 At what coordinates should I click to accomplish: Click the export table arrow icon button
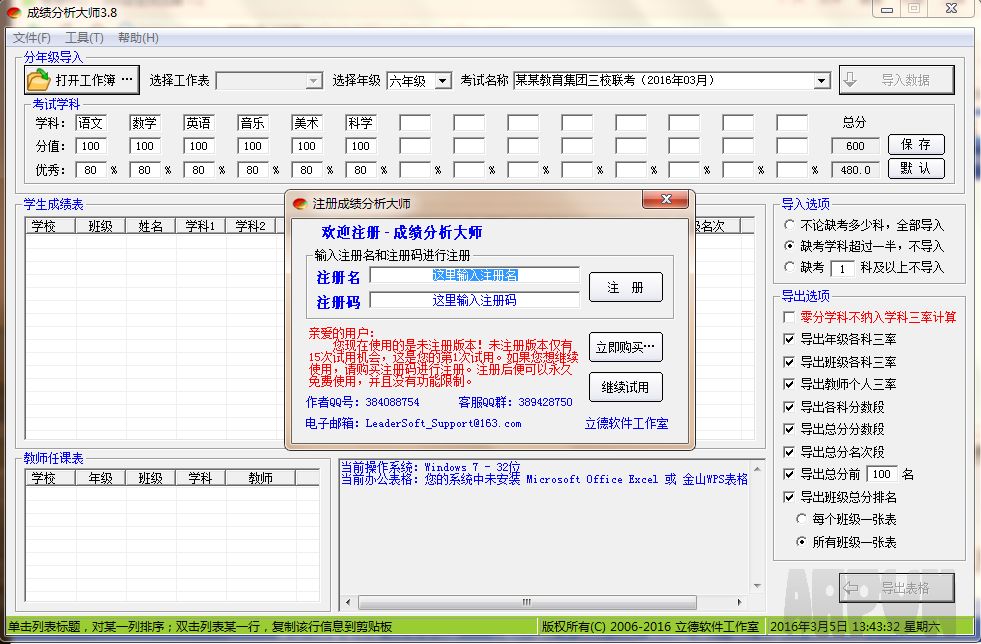tap(849, 588)
